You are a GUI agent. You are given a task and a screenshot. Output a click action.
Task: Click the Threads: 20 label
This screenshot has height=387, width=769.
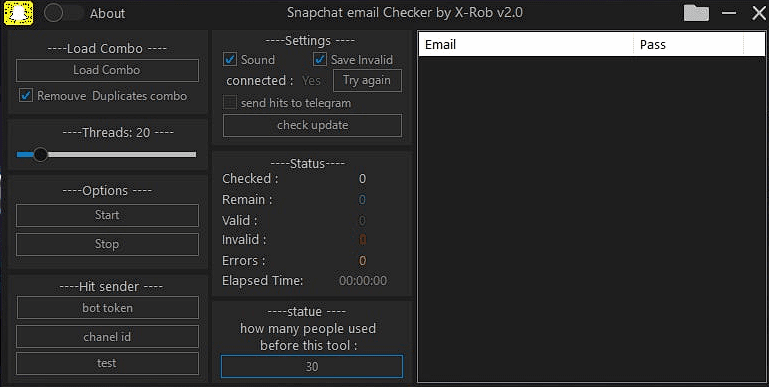coord(118,132)
